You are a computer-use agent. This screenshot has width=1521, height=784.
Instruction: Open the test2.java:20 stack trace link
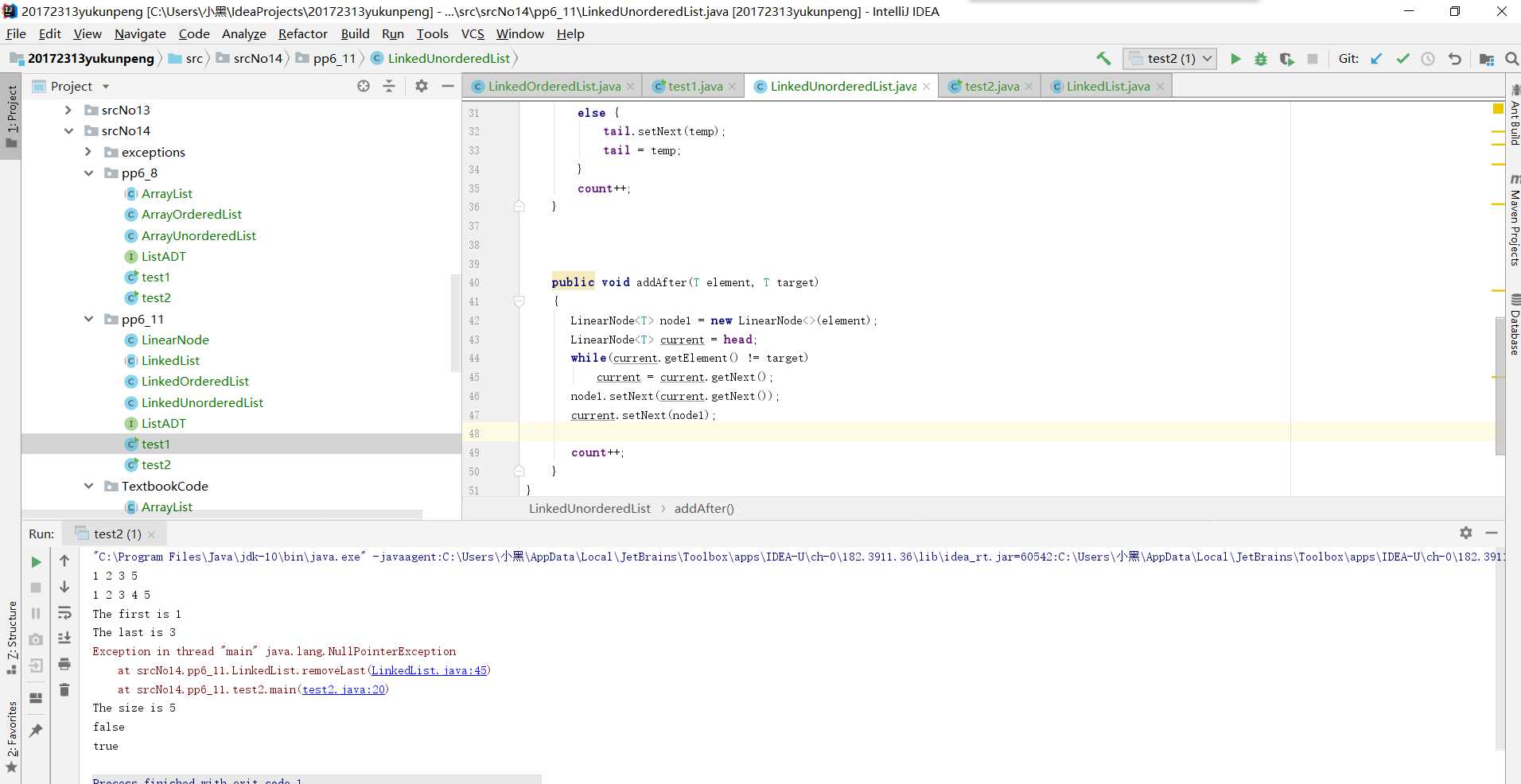coord(344,689)
